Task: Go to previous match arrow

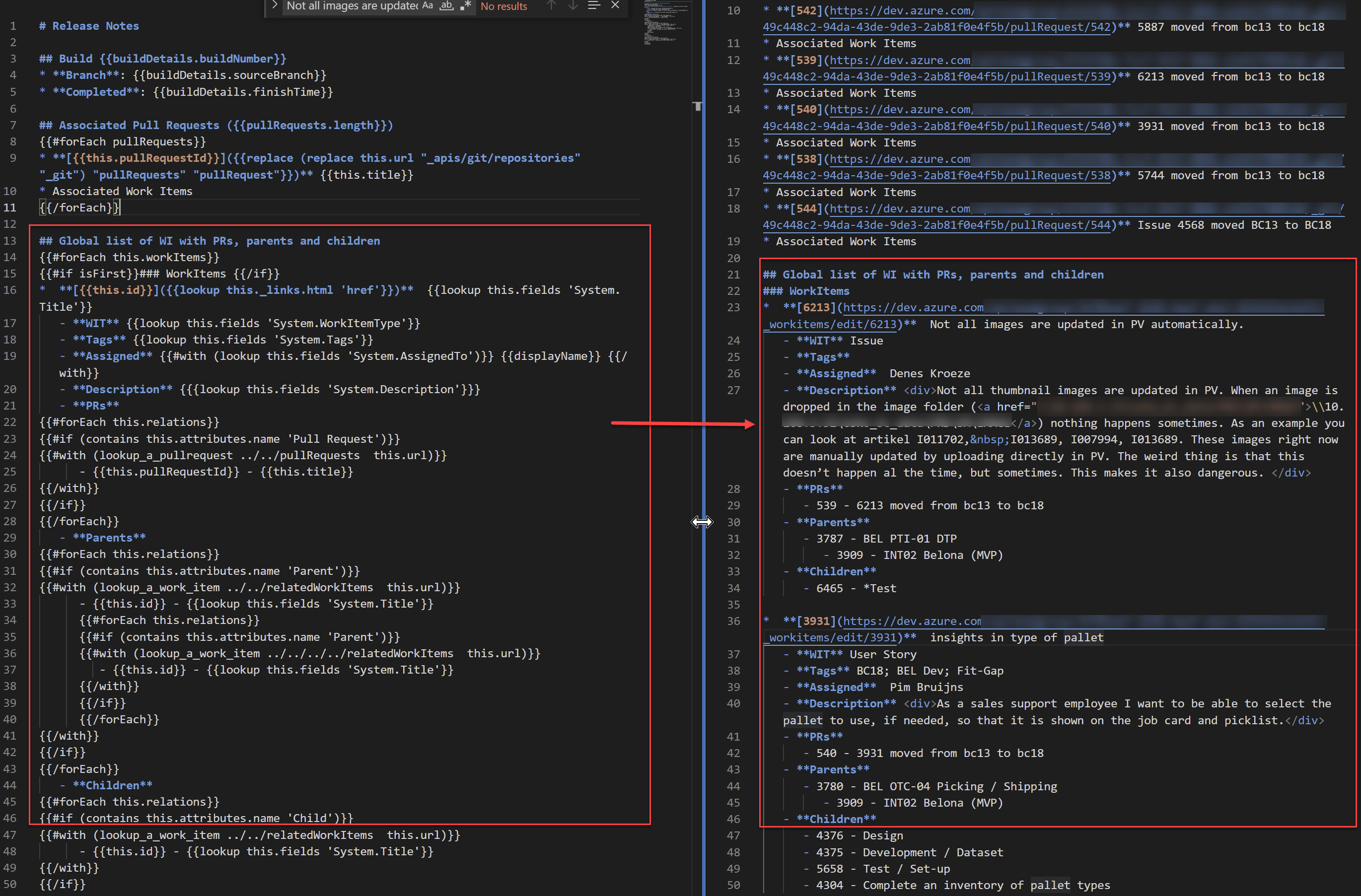Action: click(x=551, y=6)
